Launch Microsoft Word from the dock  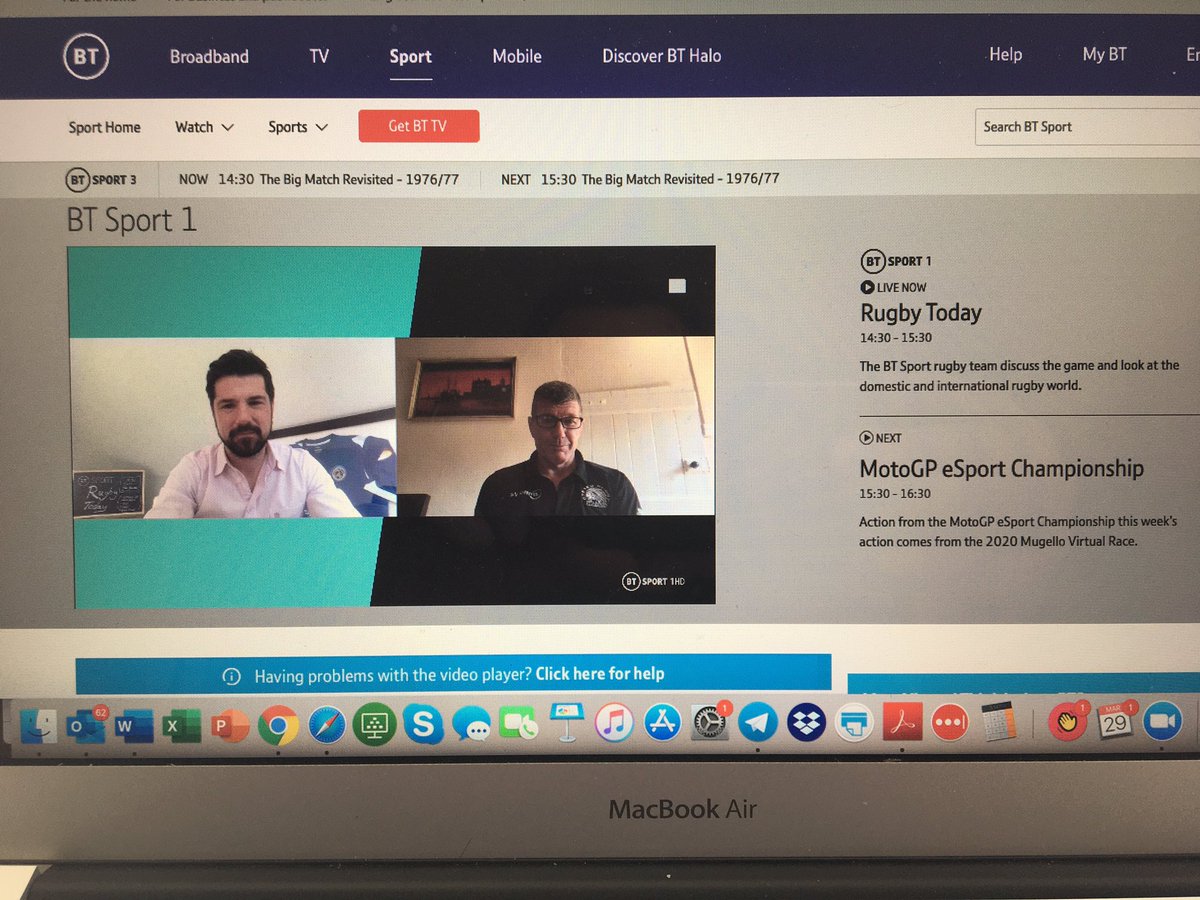(134, 725)
